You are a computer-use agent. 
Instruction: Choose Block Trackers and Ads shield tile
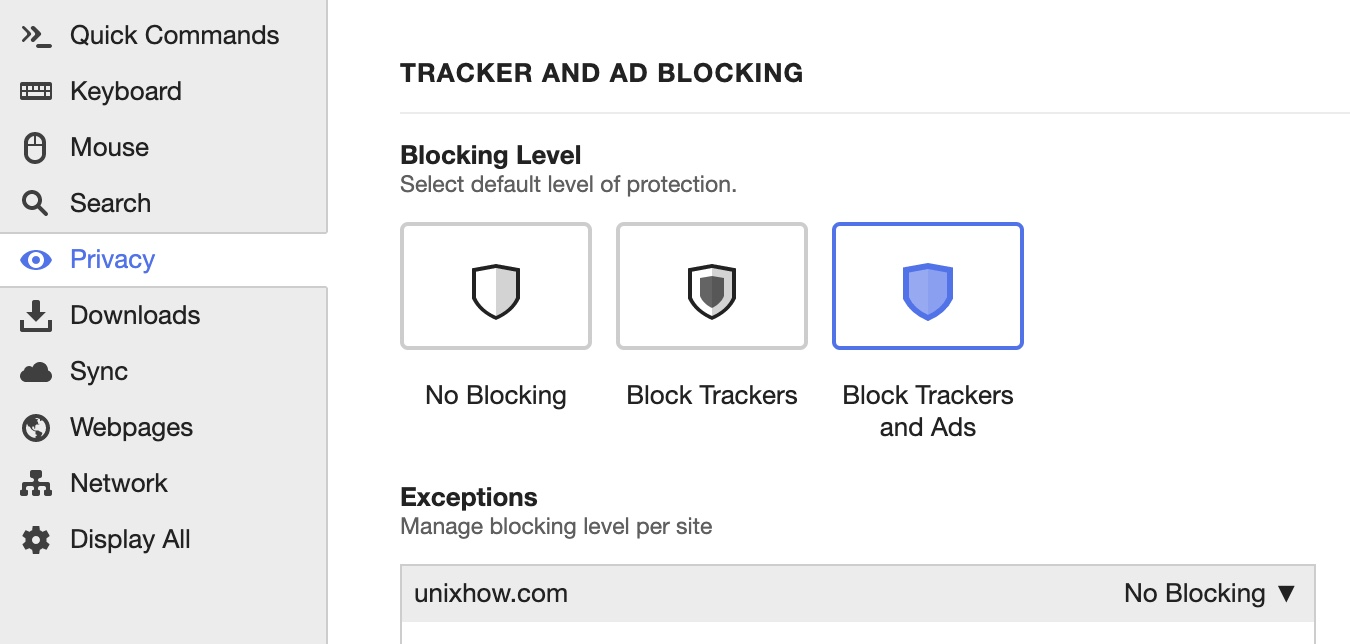coord(928,286)
